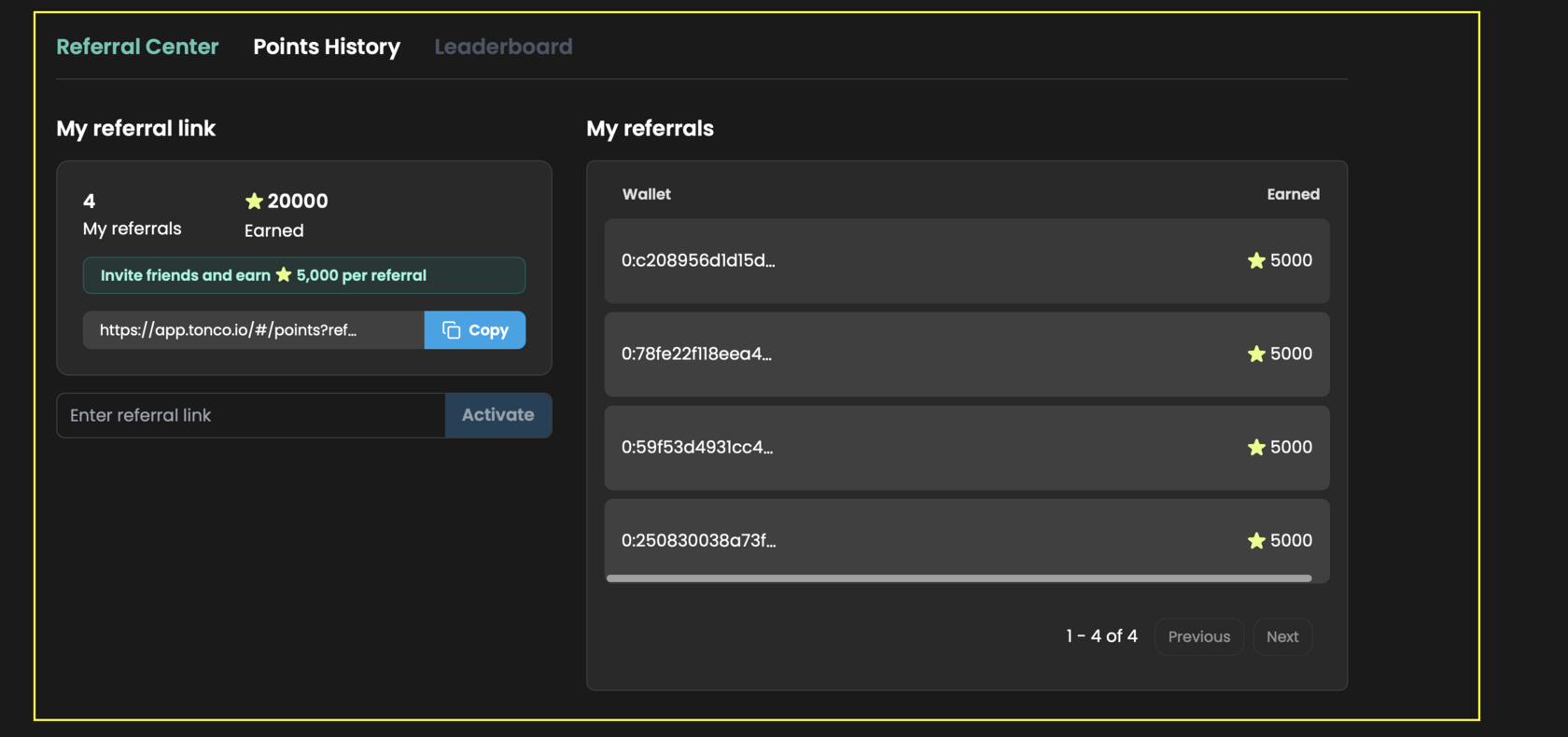Select wallet 0:c208956d1d15d address
Screen dimensions: 1568x737
[698, 261]
